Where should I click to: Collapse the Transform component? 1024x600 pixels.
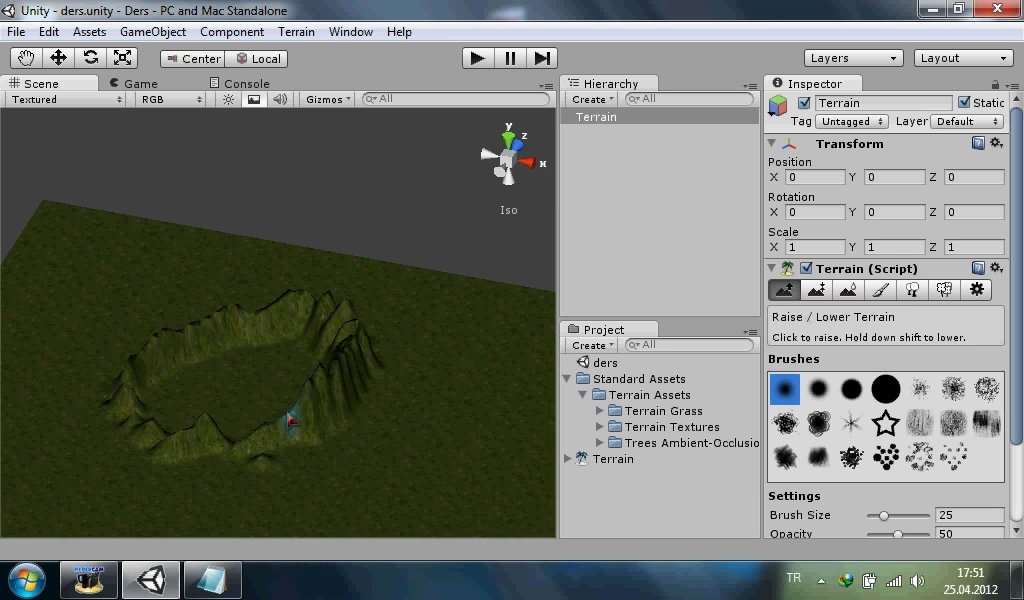click(772, 143)
